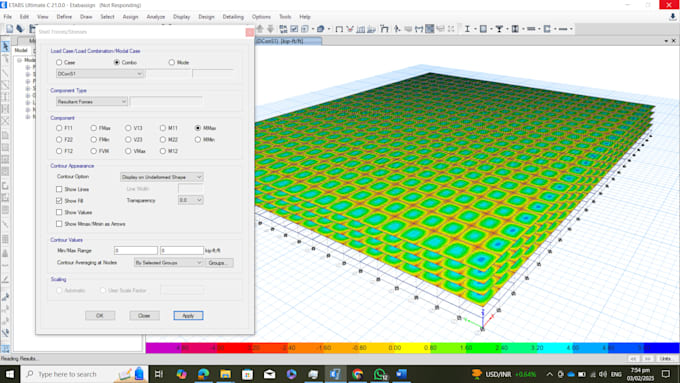680x383 pixels.
Task: Enable the Show Values checkbox
Action: [59, 212]
